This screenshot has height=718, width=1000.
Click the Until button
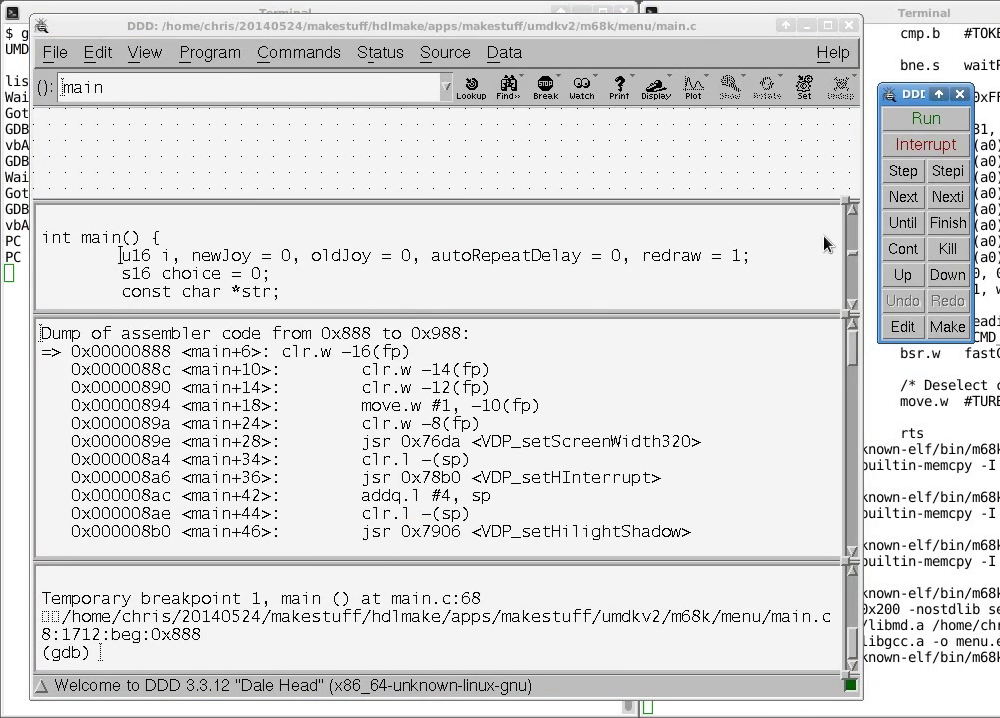click(x=903, y=223)
